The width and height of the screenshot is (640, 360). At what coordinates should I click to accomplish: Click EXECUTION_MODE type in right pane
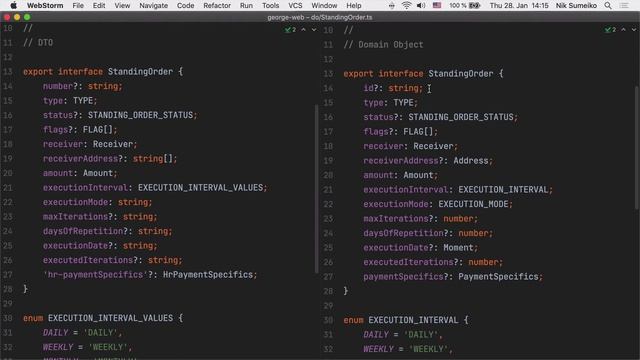click(x=473, y=204)
